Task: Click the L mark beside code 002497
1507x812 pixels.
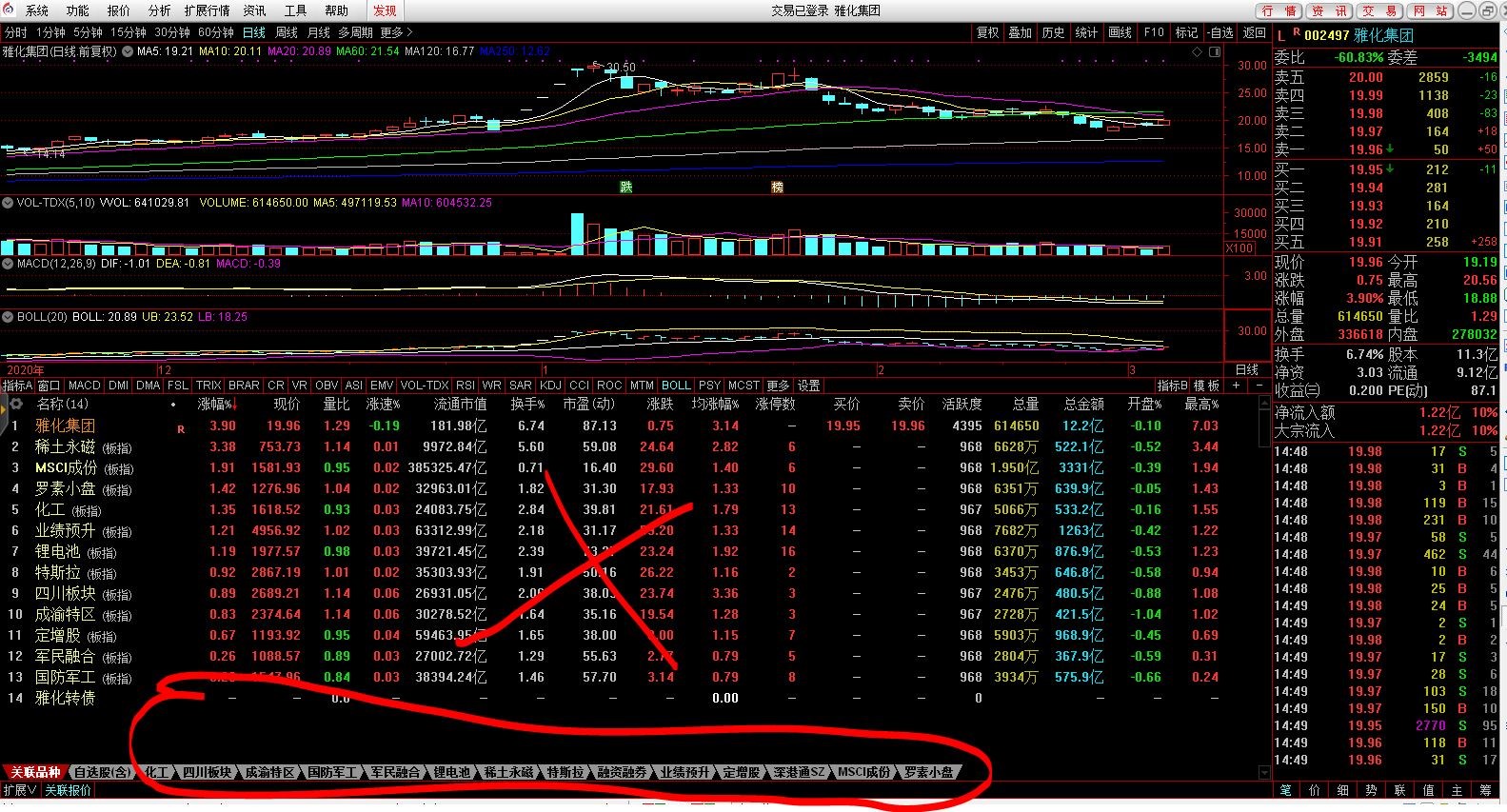Action: (1281, 35)
